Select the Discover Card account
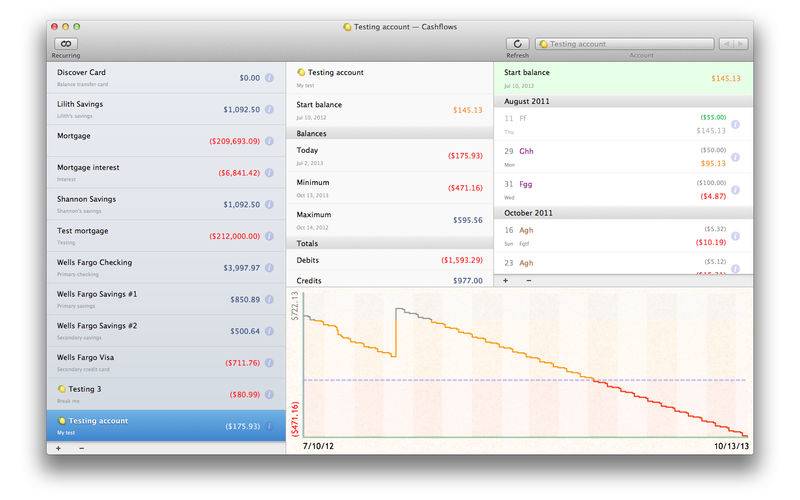Viewport: 800px width, 500px height. point(166,78)
